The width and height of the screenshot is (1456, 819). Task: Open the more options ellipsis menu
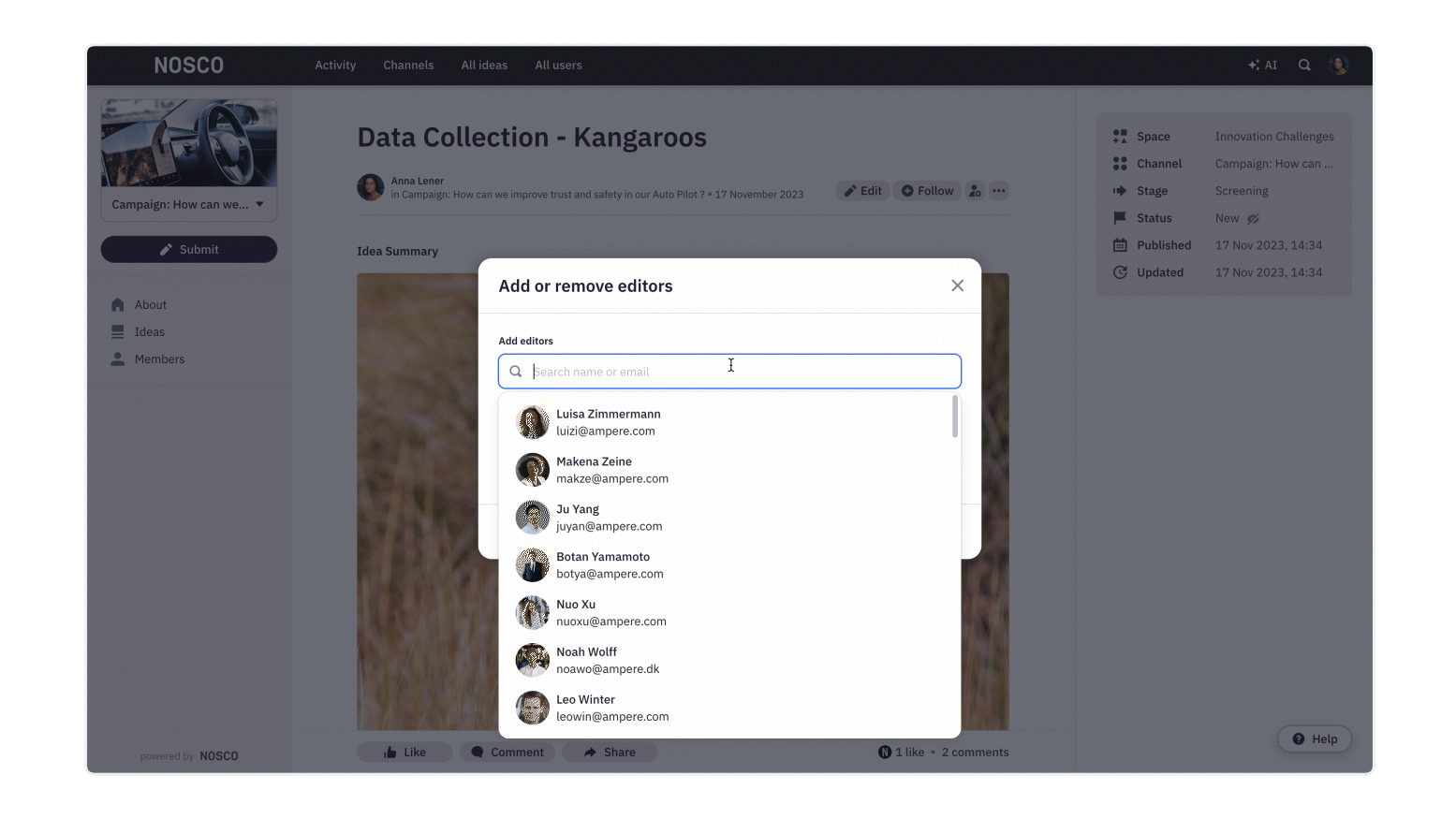click(x=999, y=191)
